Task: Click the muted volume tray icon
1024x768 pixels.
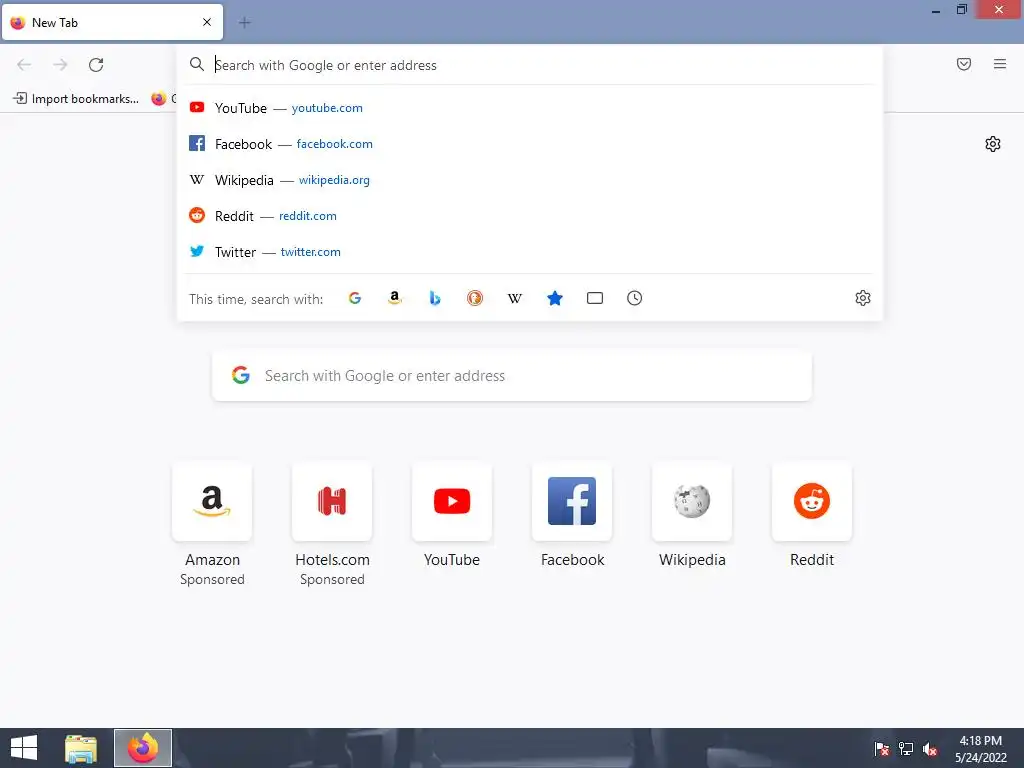Action: pyautogui.click(x=930, y=749)
